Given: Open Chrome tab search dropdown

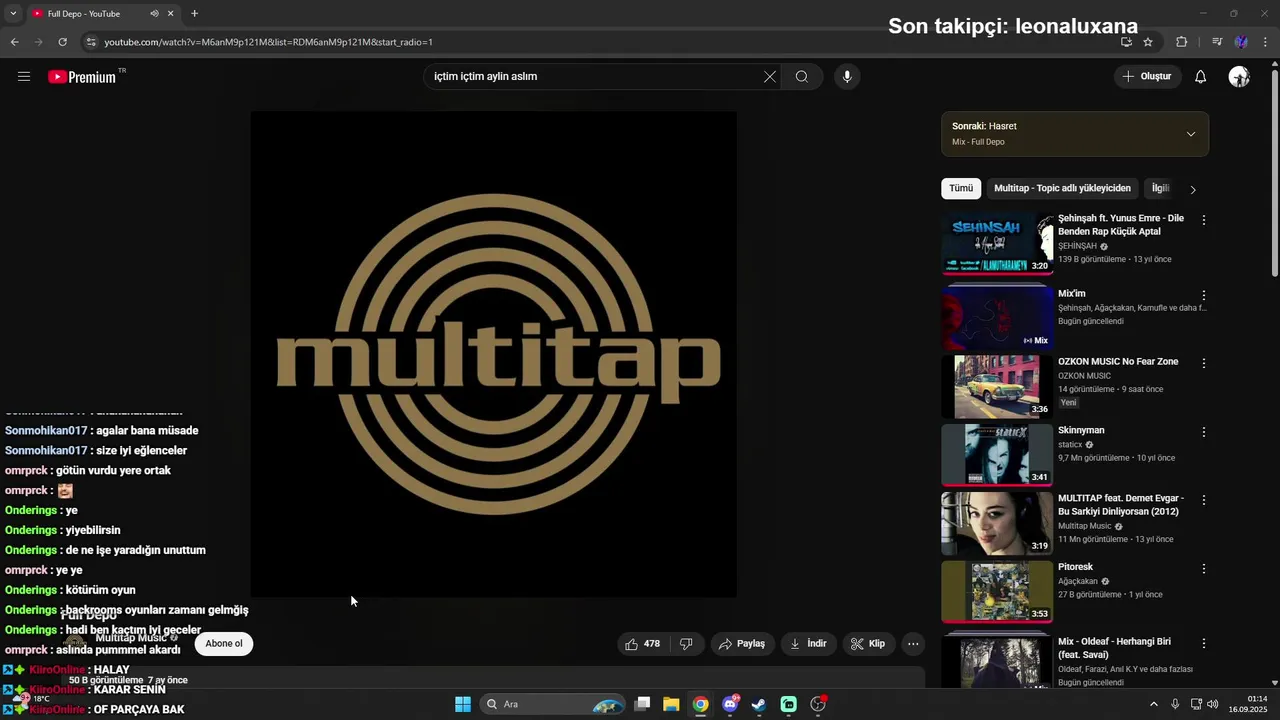Looking at the screenshot, I should [13, 14].
